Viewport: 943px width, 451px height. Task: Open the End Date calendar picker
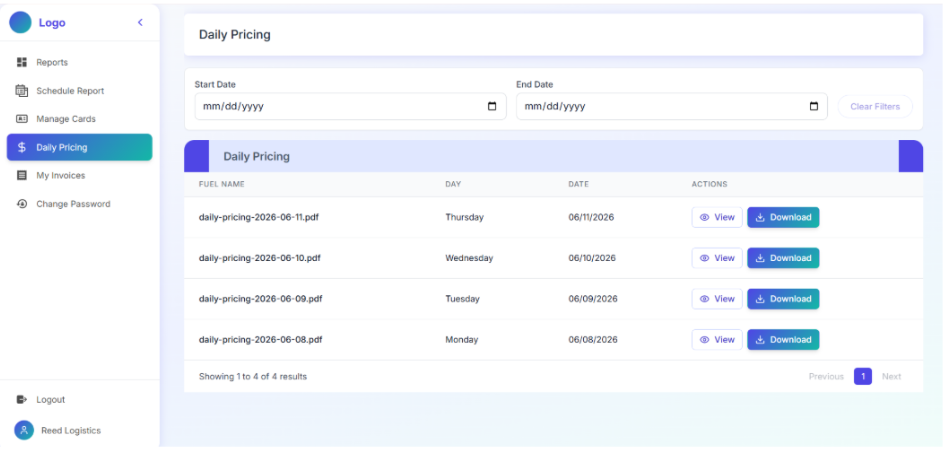[x=814, y=106]
